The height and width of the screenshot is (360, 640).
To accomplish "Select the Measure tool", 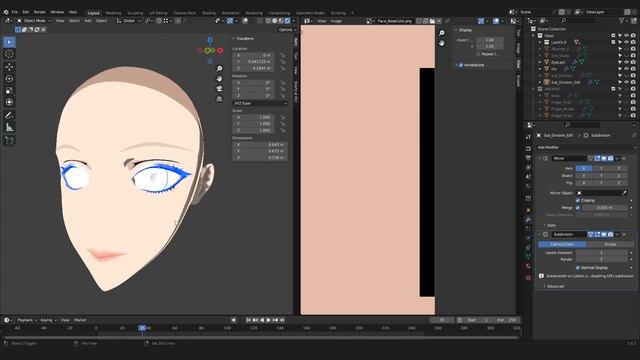I will point(9,127).
